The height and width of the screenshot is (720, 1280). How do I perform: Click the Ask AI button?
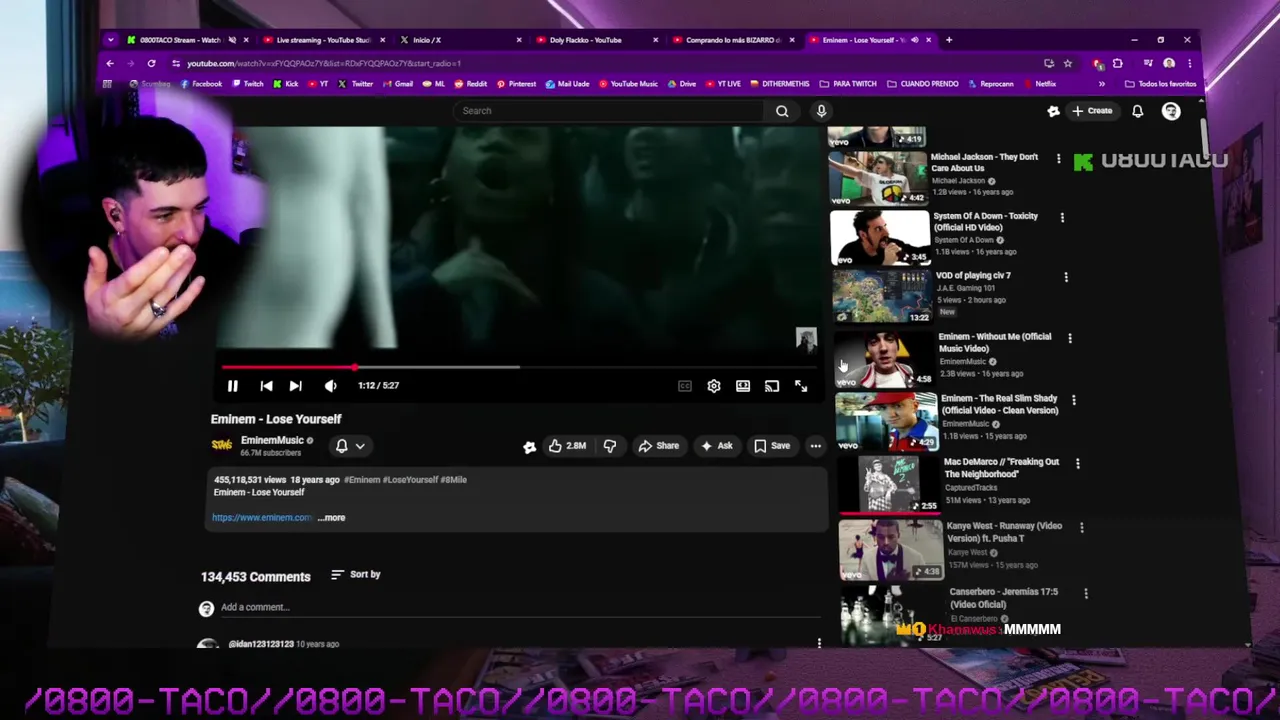pyautogui.click(x=716, y=446)
